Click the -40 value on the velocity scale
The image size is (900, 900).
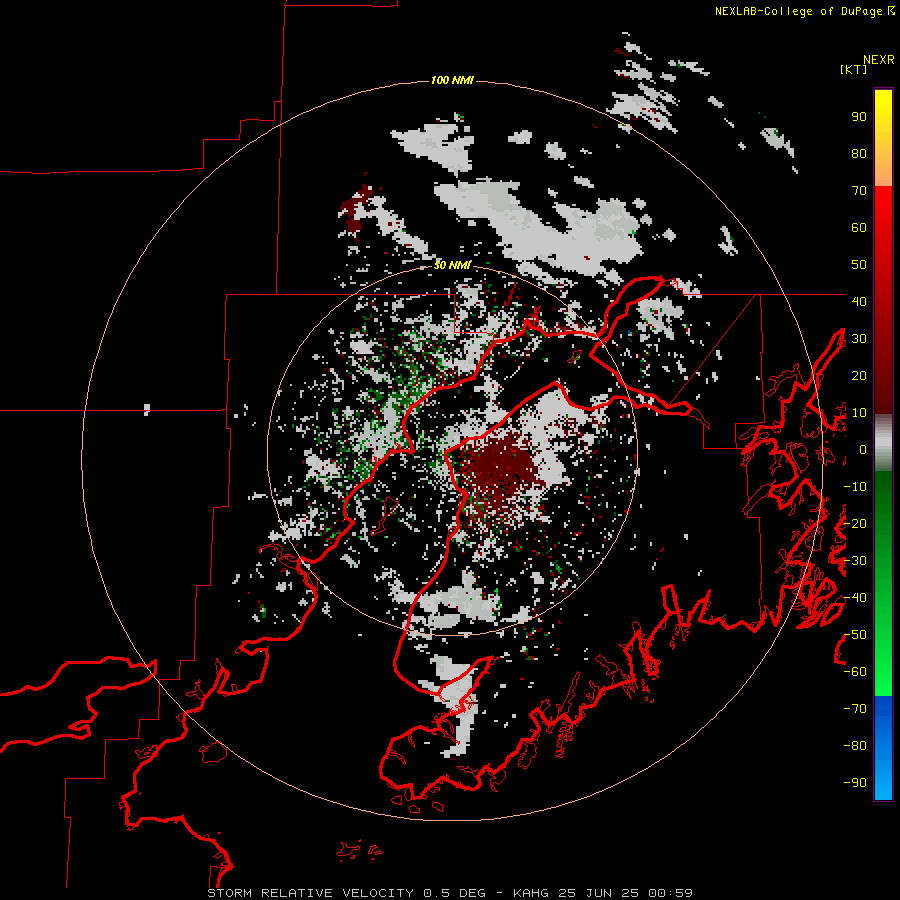coord(855,598)
